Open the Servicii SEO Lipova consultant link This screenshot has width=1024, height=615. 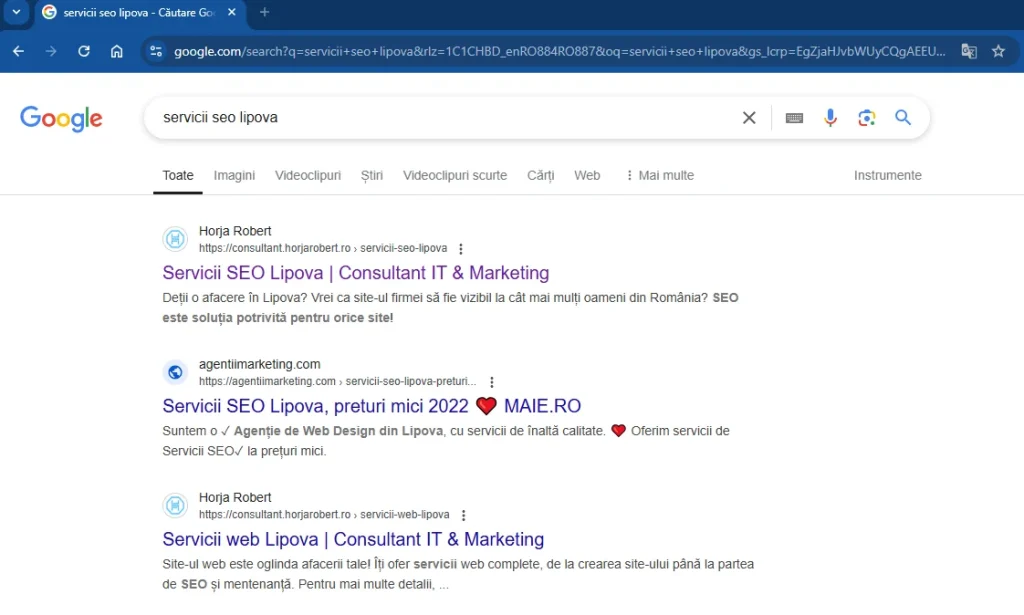(x=355, y=273)
